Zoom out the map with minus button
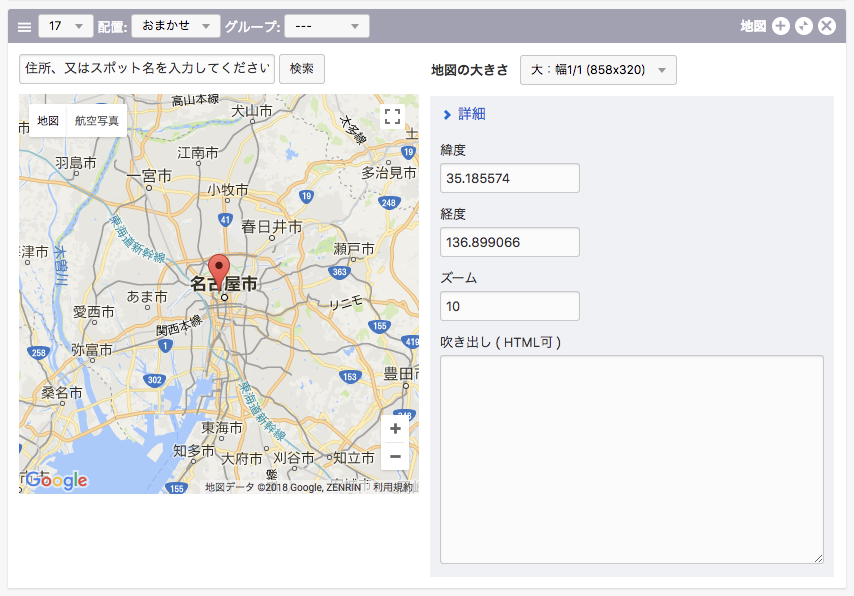The image size is (854, 596). (x=395, y=457)
